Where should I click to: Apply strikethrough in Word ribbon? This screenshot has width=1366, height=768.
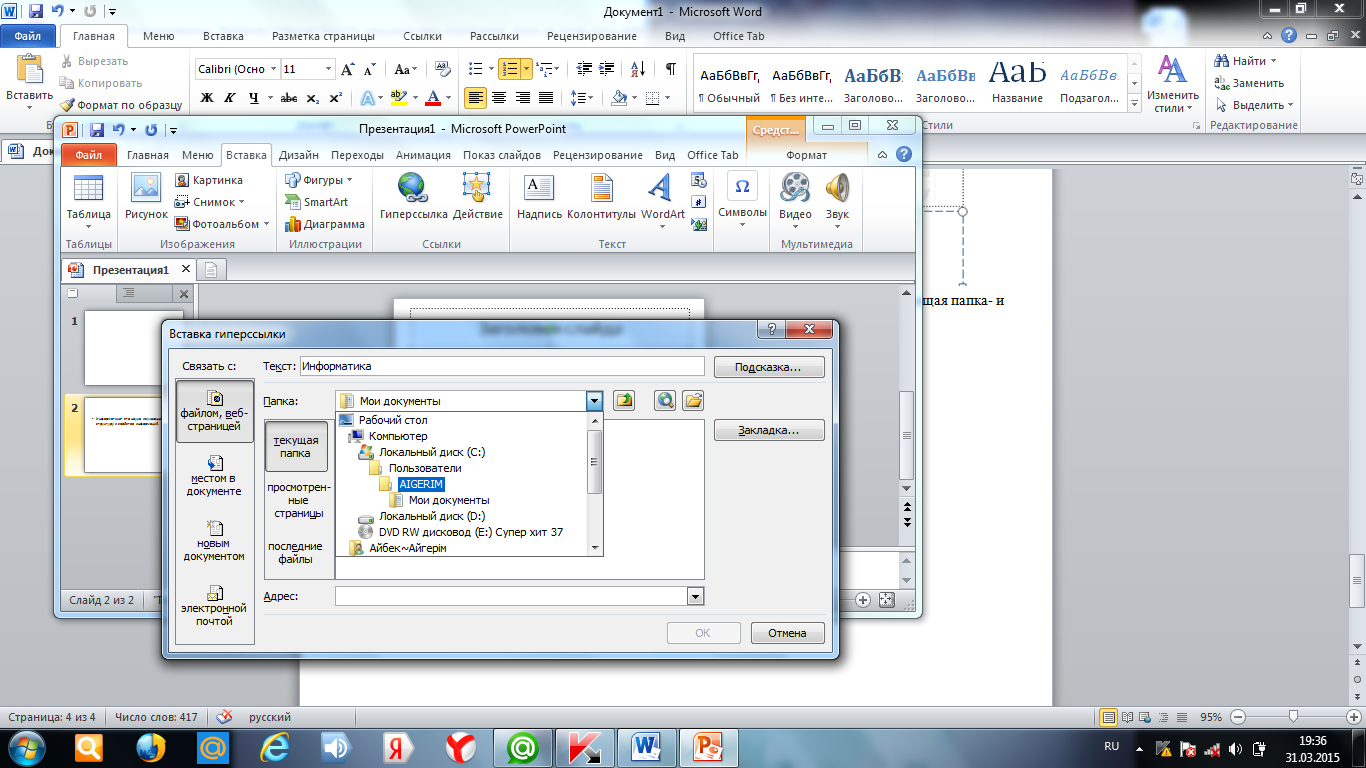click(x=288, y=98)
